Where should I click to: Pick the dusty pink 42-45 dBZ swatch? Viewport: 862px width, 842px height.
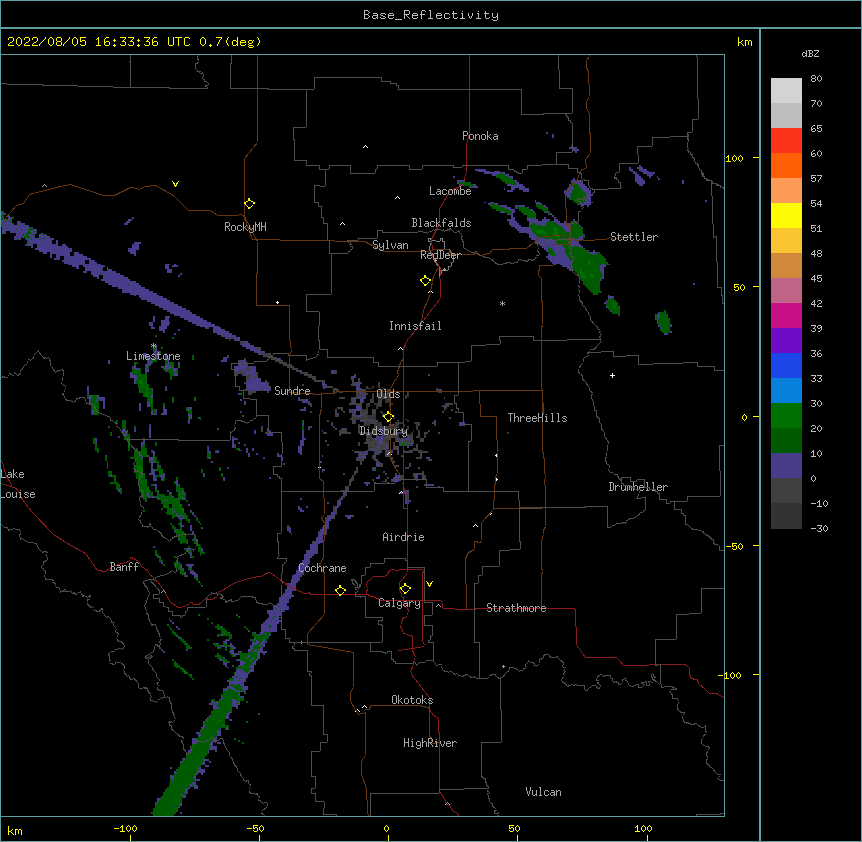[x=786, y=291]
